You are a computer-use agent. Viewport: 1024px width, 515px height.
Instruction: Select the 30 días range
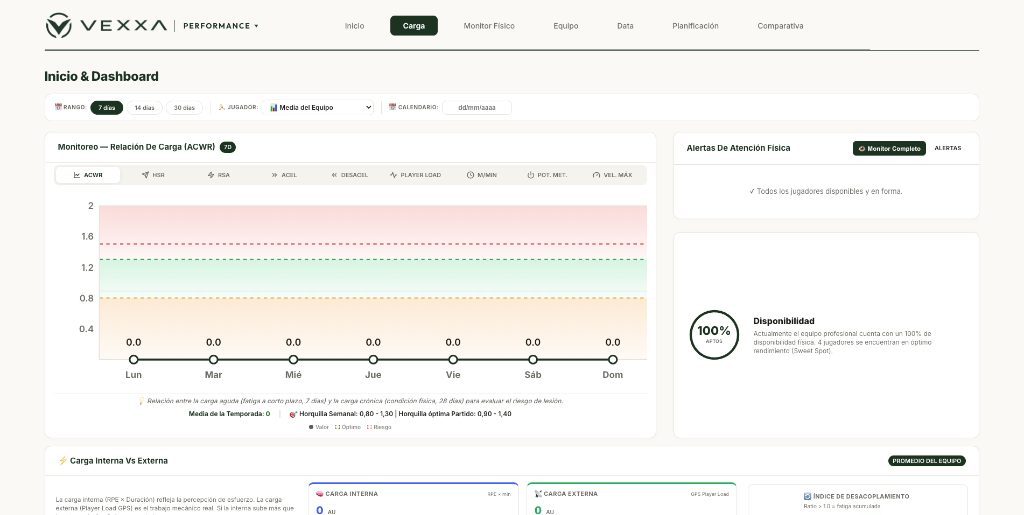pyautogui.click(x=184, y=108)
